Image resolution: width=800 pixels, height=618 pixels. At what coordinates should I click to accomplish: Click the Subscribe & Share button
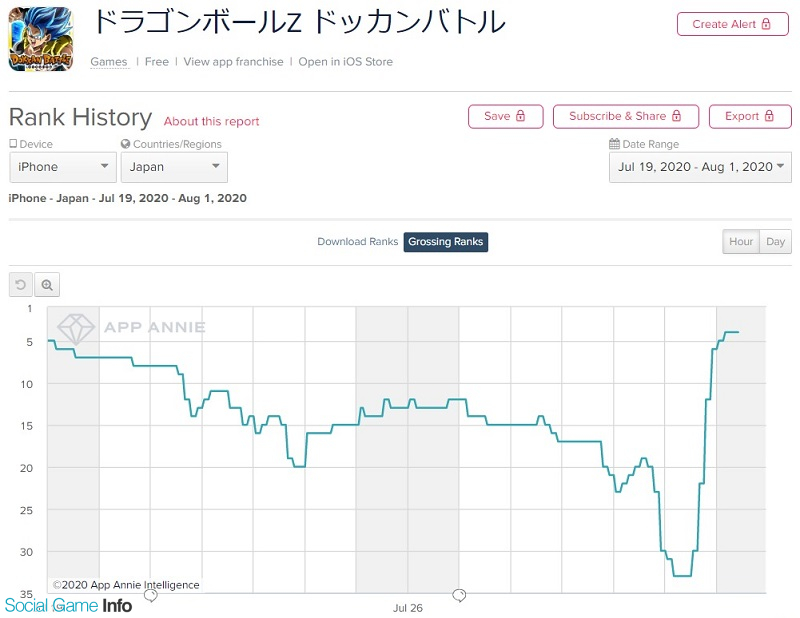point(626,116)
